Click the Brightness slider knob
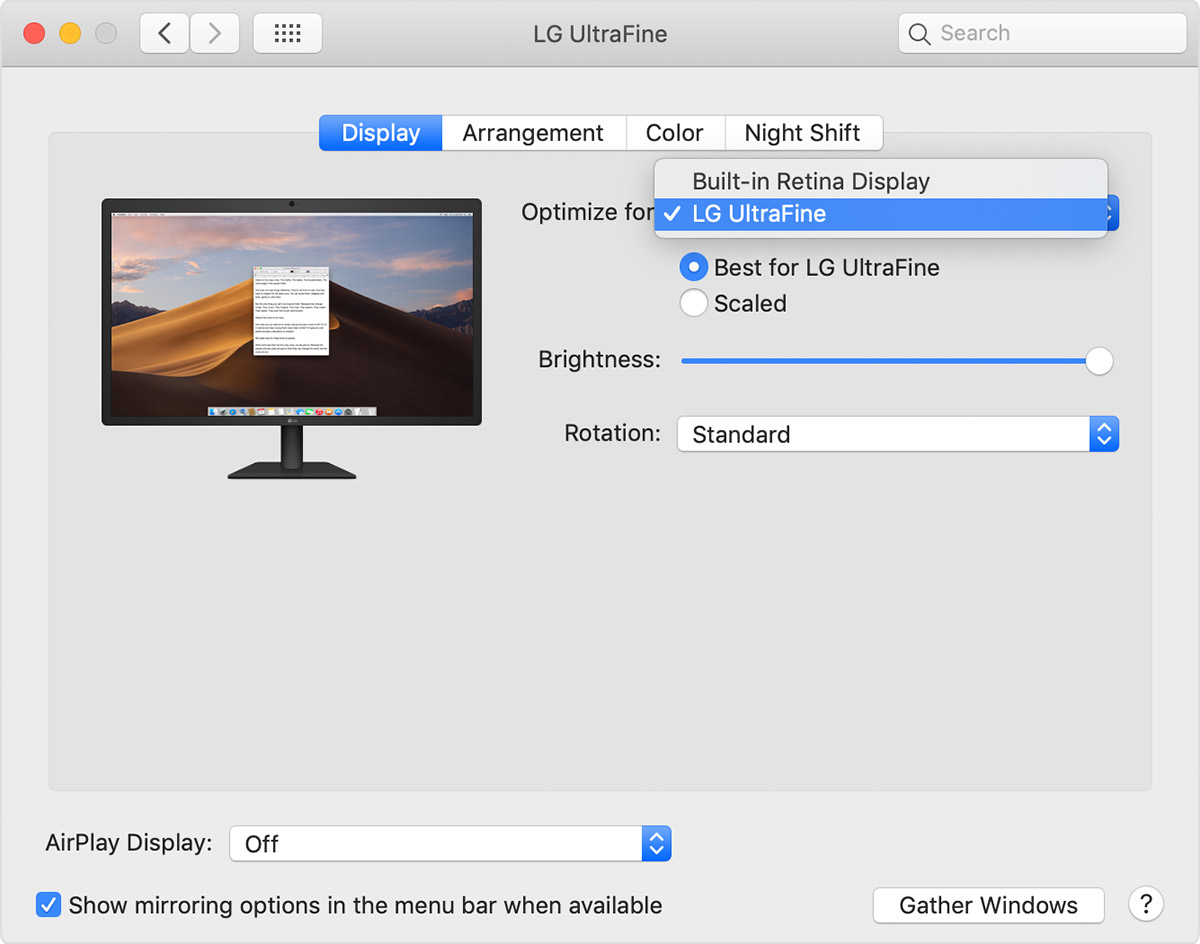 click(1099, 361)
